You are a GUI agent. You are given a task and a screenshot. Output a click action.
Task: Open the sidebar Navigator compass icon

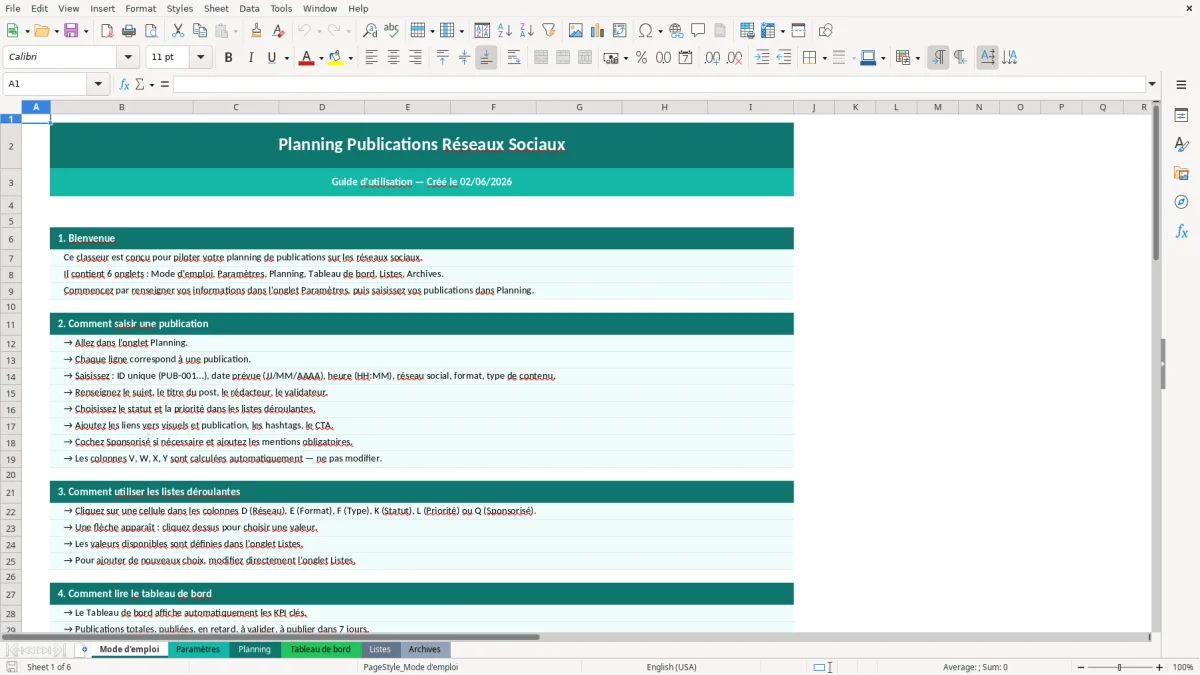click(x=1181, y=203)
